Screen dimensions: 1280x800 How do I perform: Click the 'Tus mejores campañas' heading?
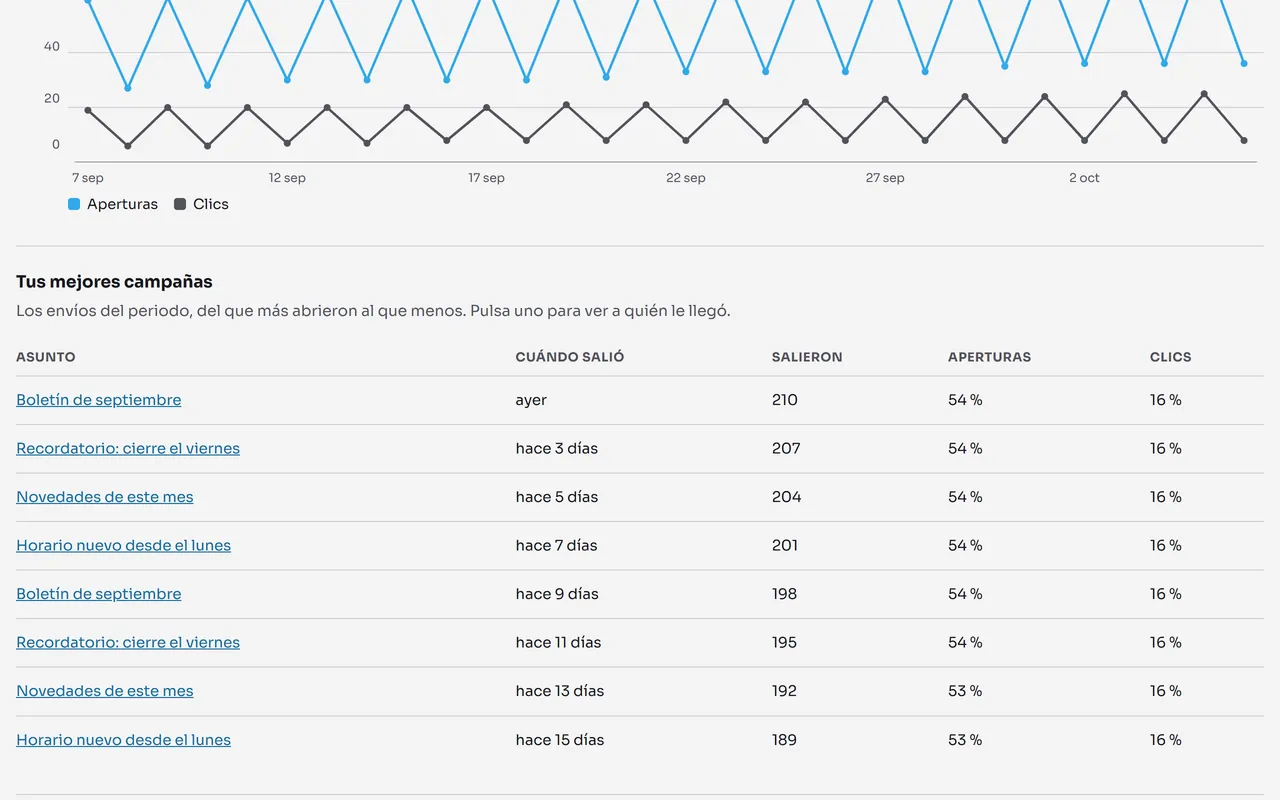pos(114,282)
